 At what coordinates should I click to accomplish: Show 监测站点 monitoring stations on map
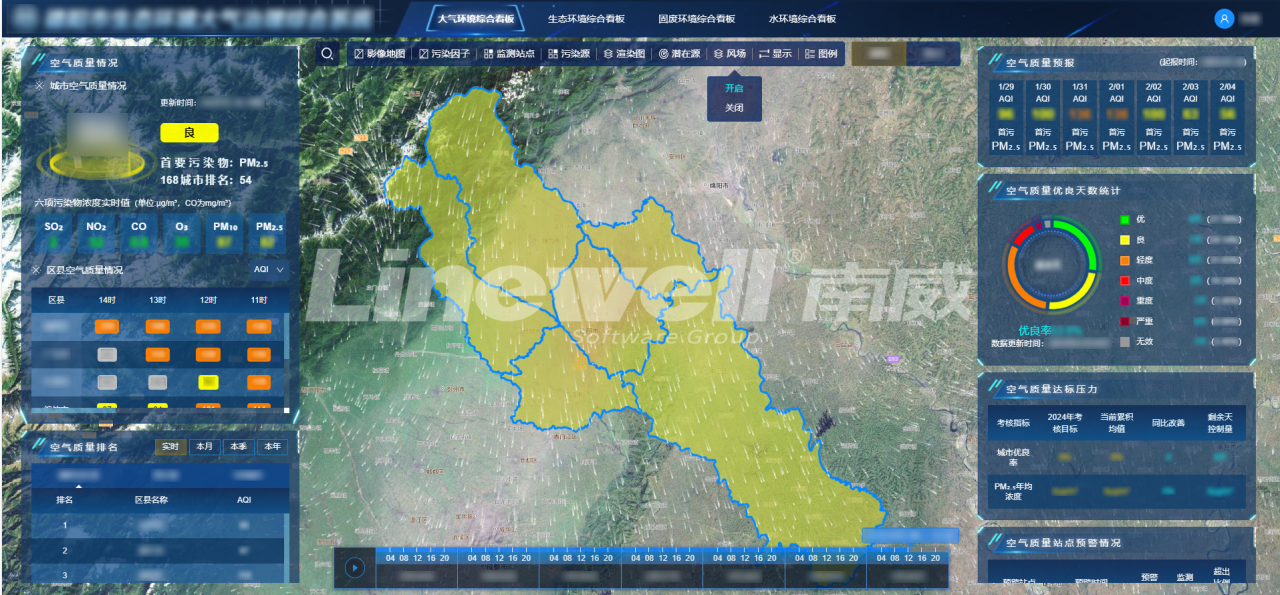[509, 54]
